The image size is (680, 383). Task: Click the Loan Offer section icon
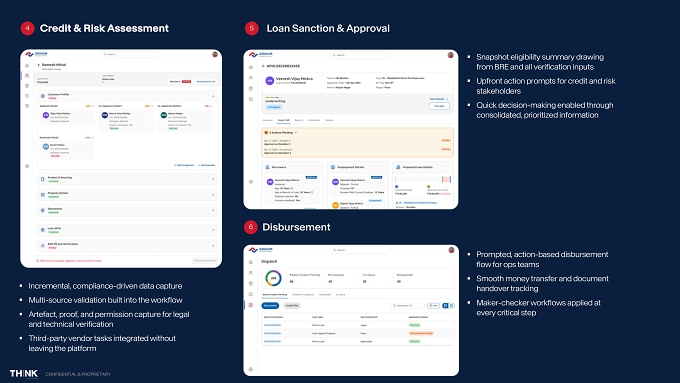click(x=42, y=229)
